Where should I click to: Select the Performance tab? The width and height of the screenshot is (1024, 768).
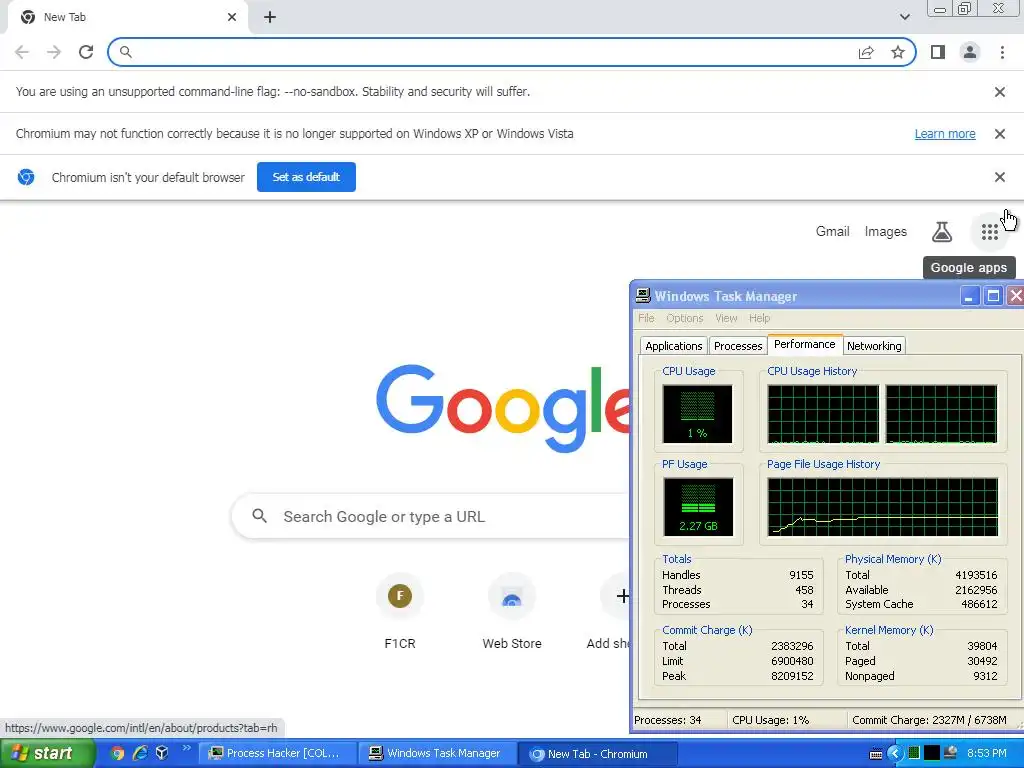pyautogui.click(x=805, y=344)
